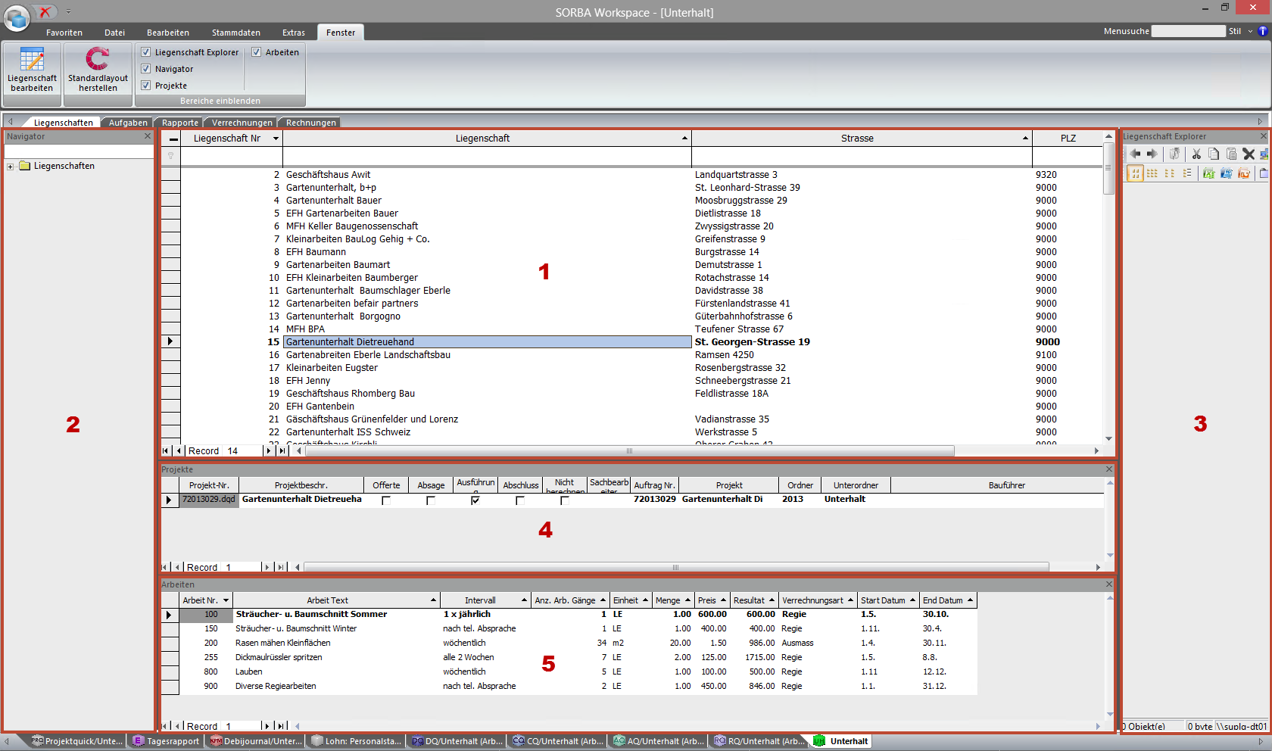The height and width of the screenshot is (751, 1272).
Task: Click into the Menusuche search field
Action: [1188, 32]
